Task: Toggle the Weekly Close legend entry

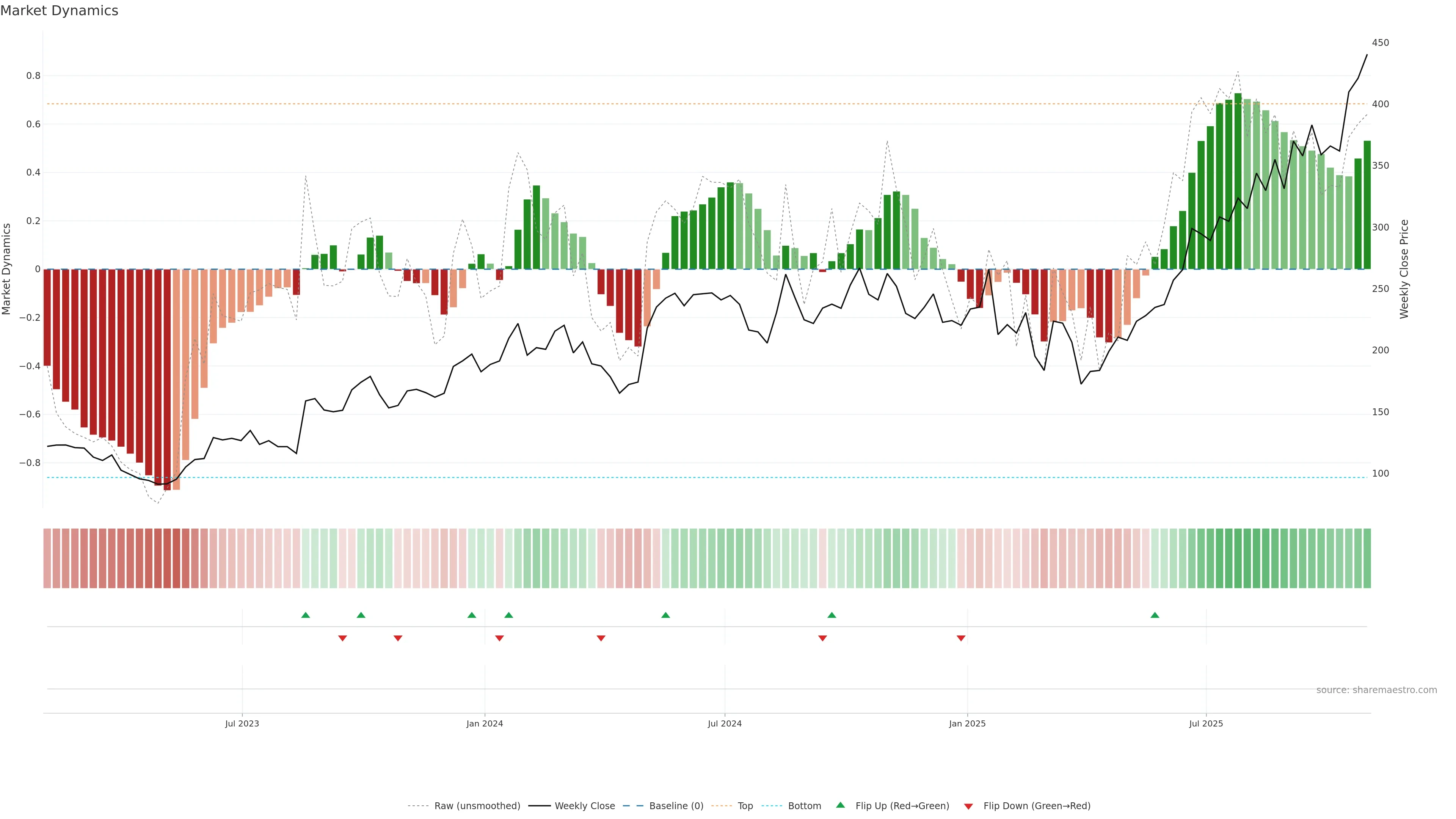Action: tap(584, 806)
